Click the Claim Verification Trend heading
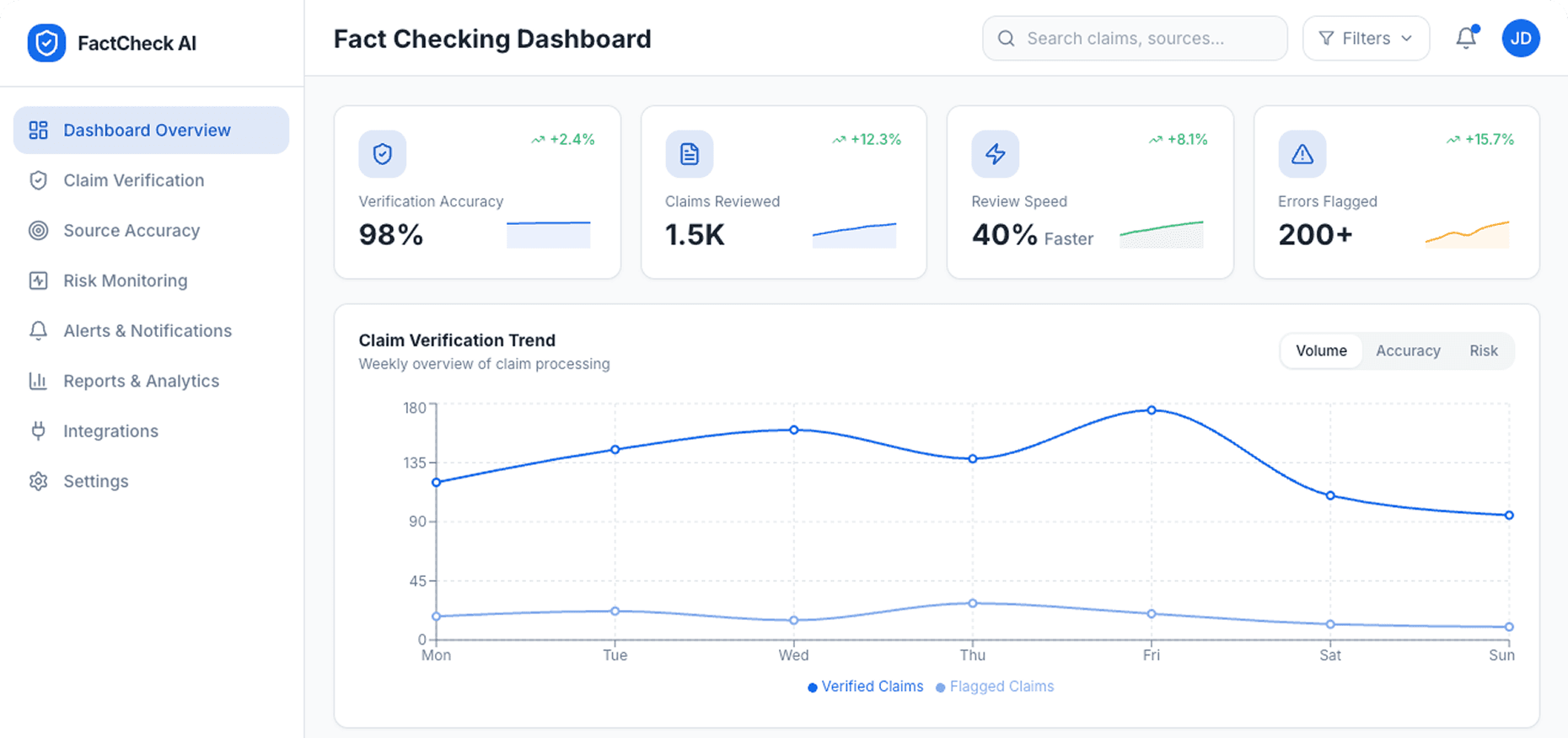The width and height of the screenshot is (1568, 738). click(x=457, y=340)
